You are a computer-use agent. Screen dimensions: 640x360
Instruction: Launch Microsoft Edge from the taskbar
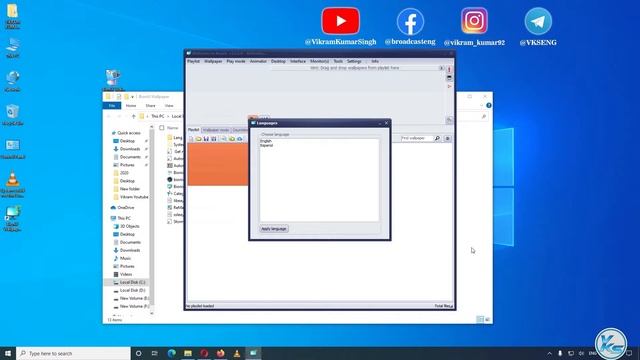171,353
